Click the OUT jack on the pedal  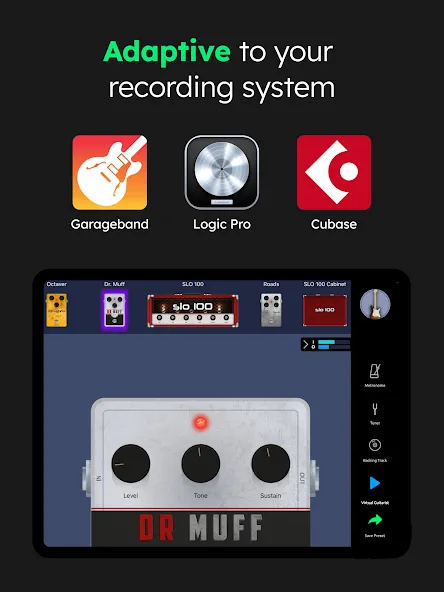pyautogui.click(x=314, y=478)
